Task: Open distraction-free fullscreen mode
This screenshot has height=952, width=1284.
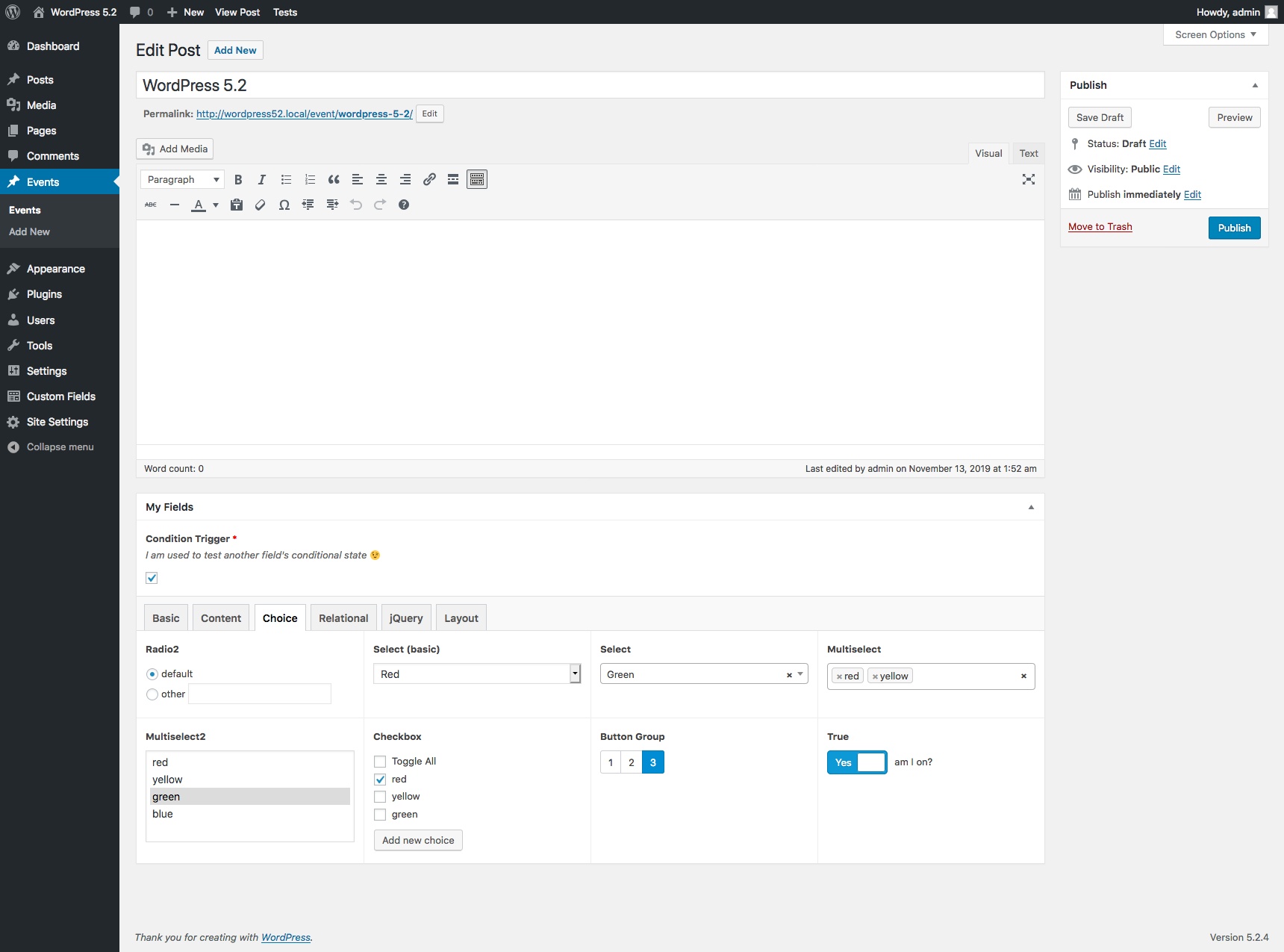Action: (1029, 179)
